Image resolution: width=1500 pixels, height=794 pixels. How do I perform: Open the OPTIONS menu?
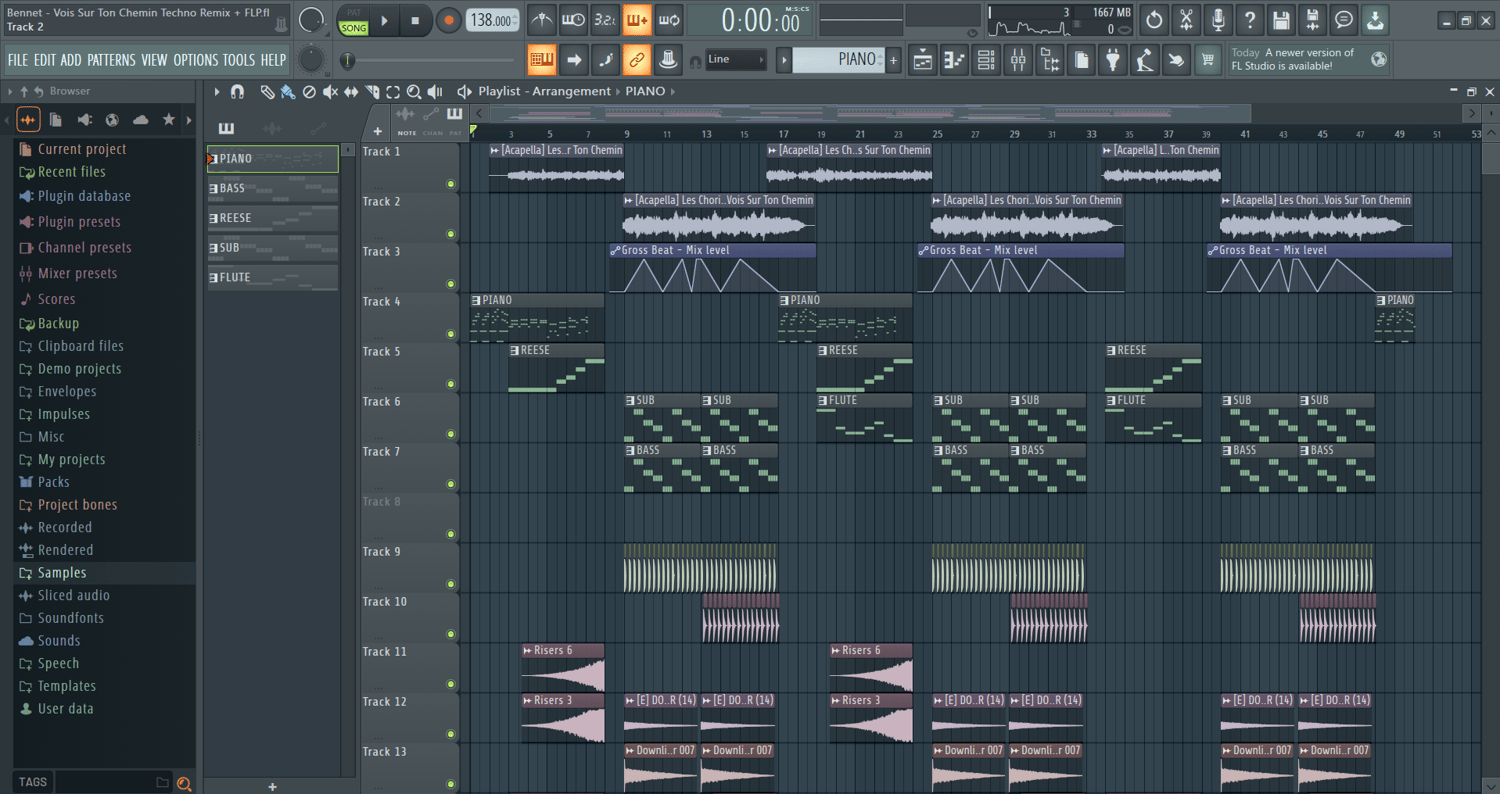click(x=195, y=60)
